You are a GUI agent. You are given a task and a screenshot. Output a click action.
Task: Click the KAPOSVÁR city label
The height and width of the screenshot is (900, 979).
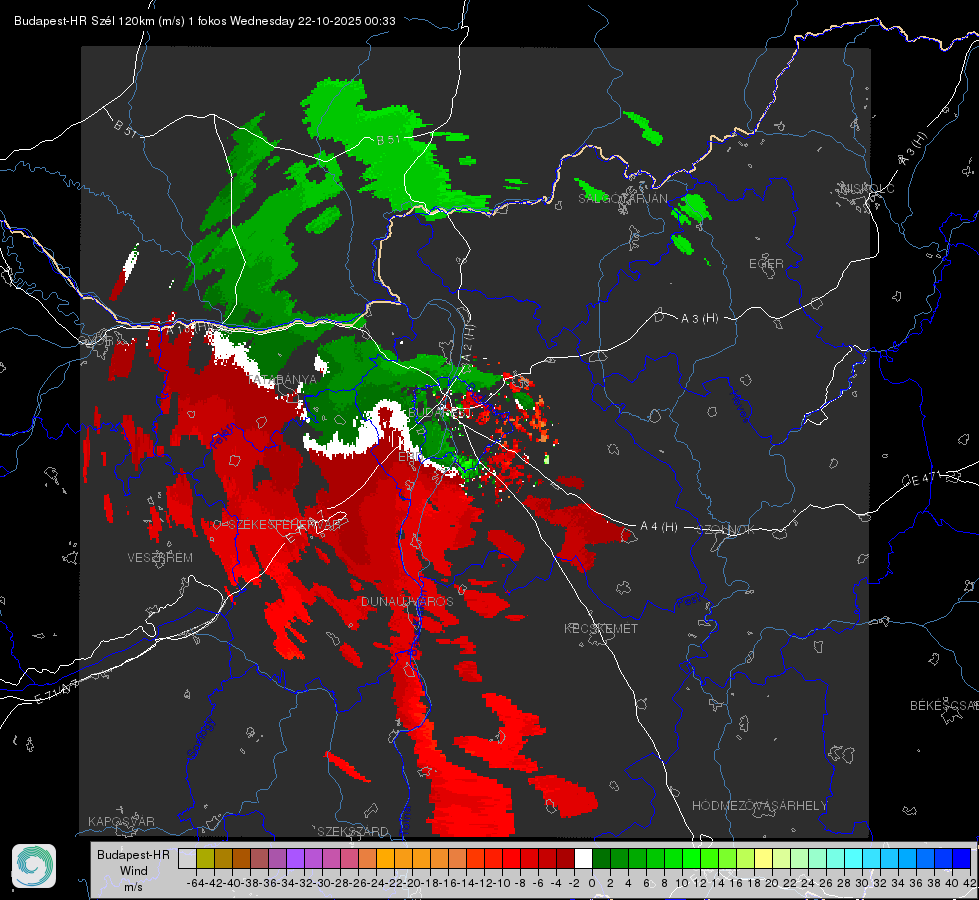tap(121, 821)
